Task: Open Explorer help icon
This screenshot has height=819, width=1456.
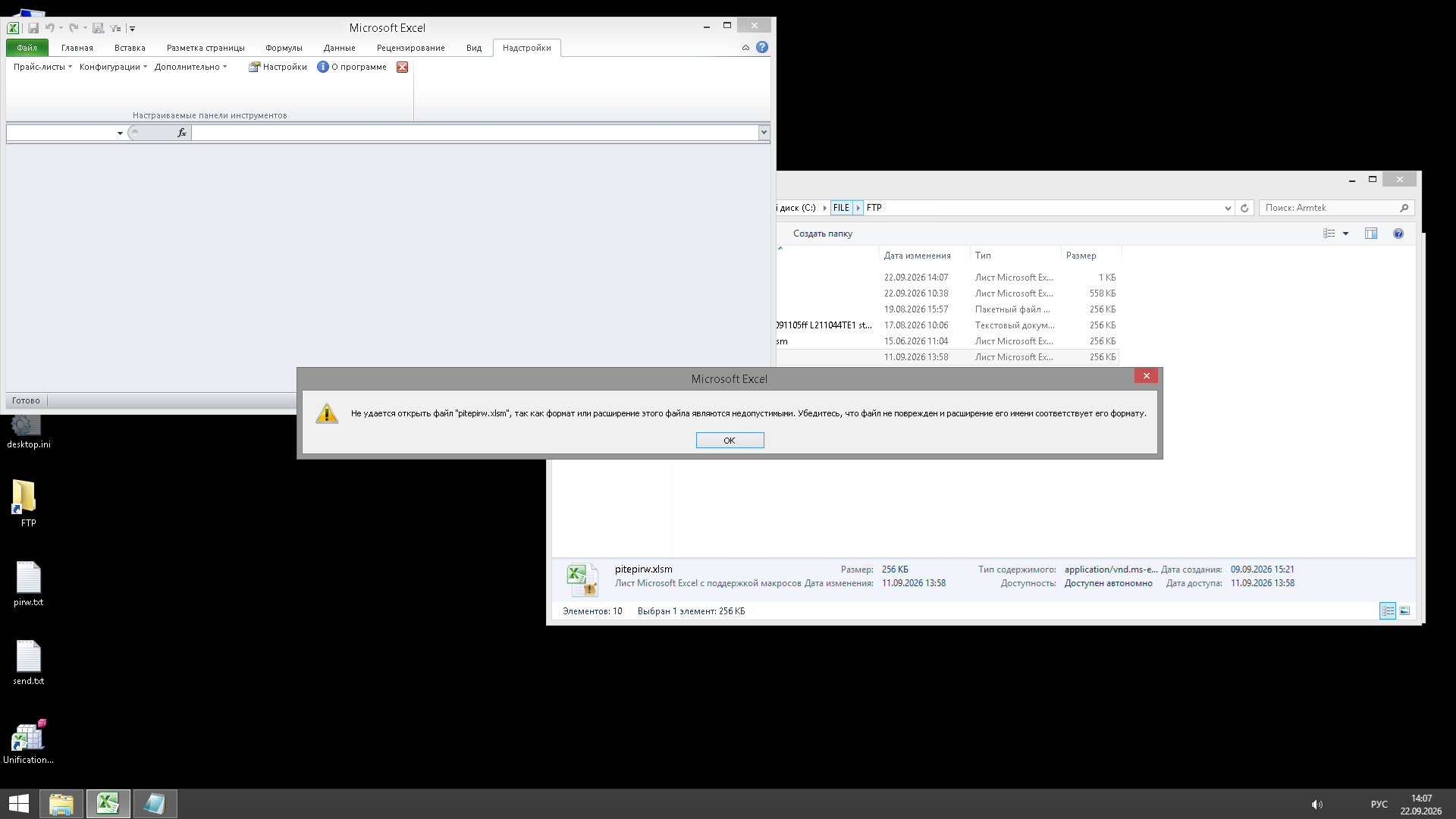Action: point(1398,234)
